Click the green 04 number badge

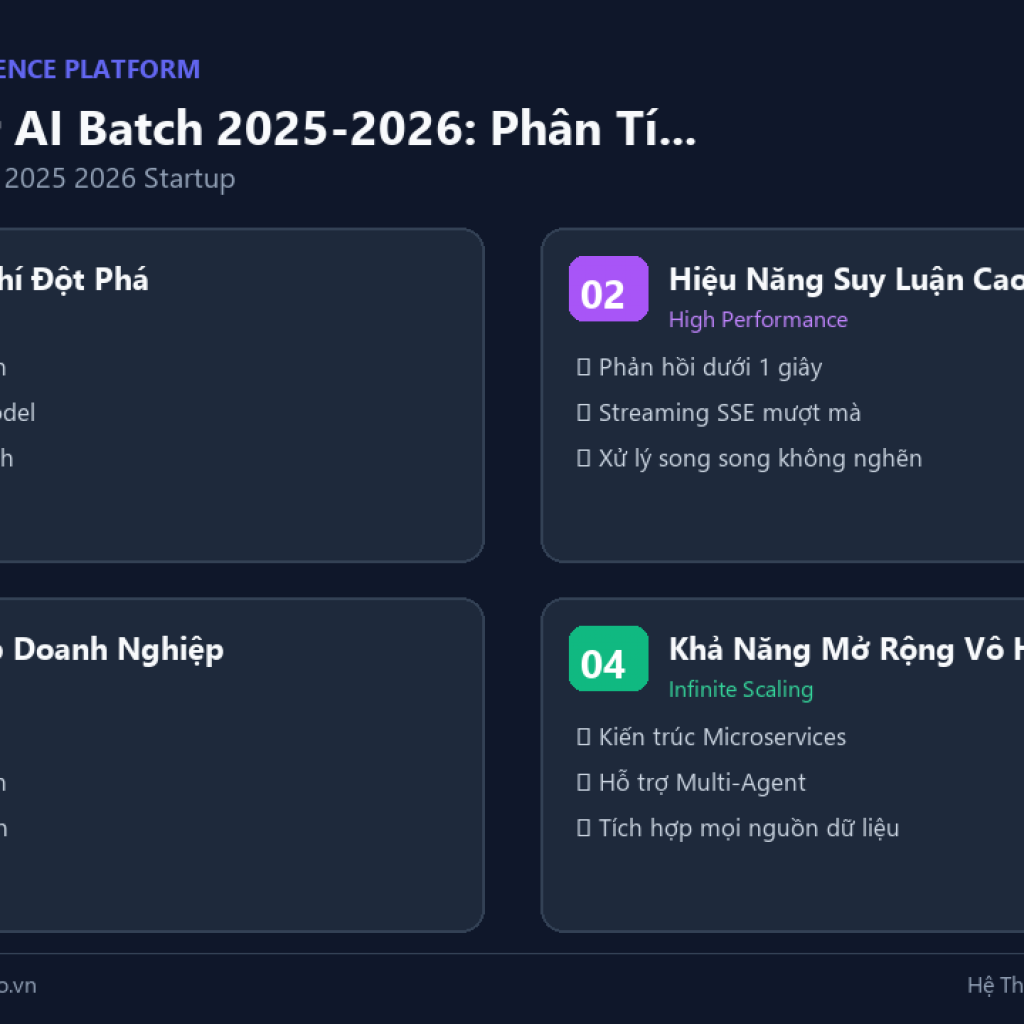tap(608, 658)
